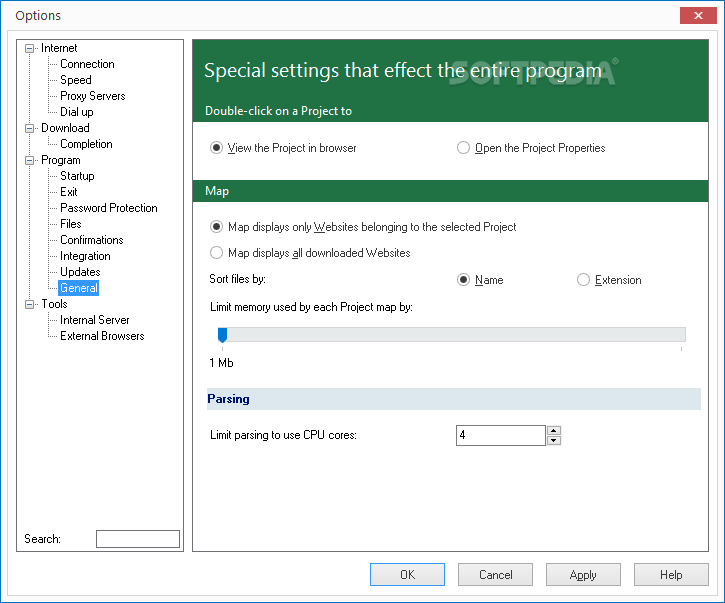Click the Help button

pos(671,574)
